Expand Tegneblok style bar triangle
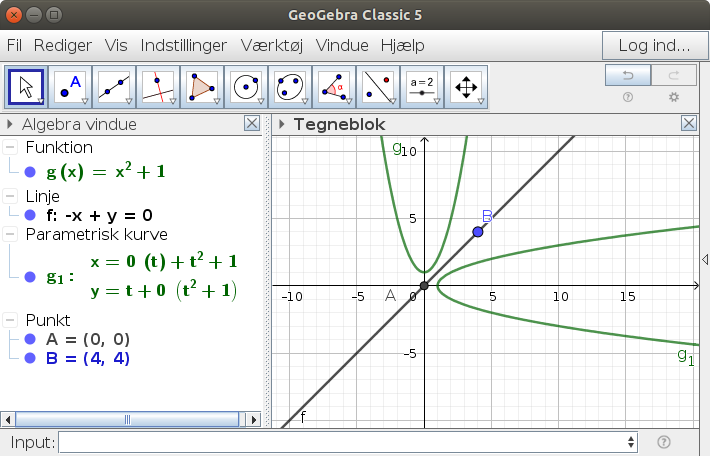This screenshot has width=710, height=456. 282,124
